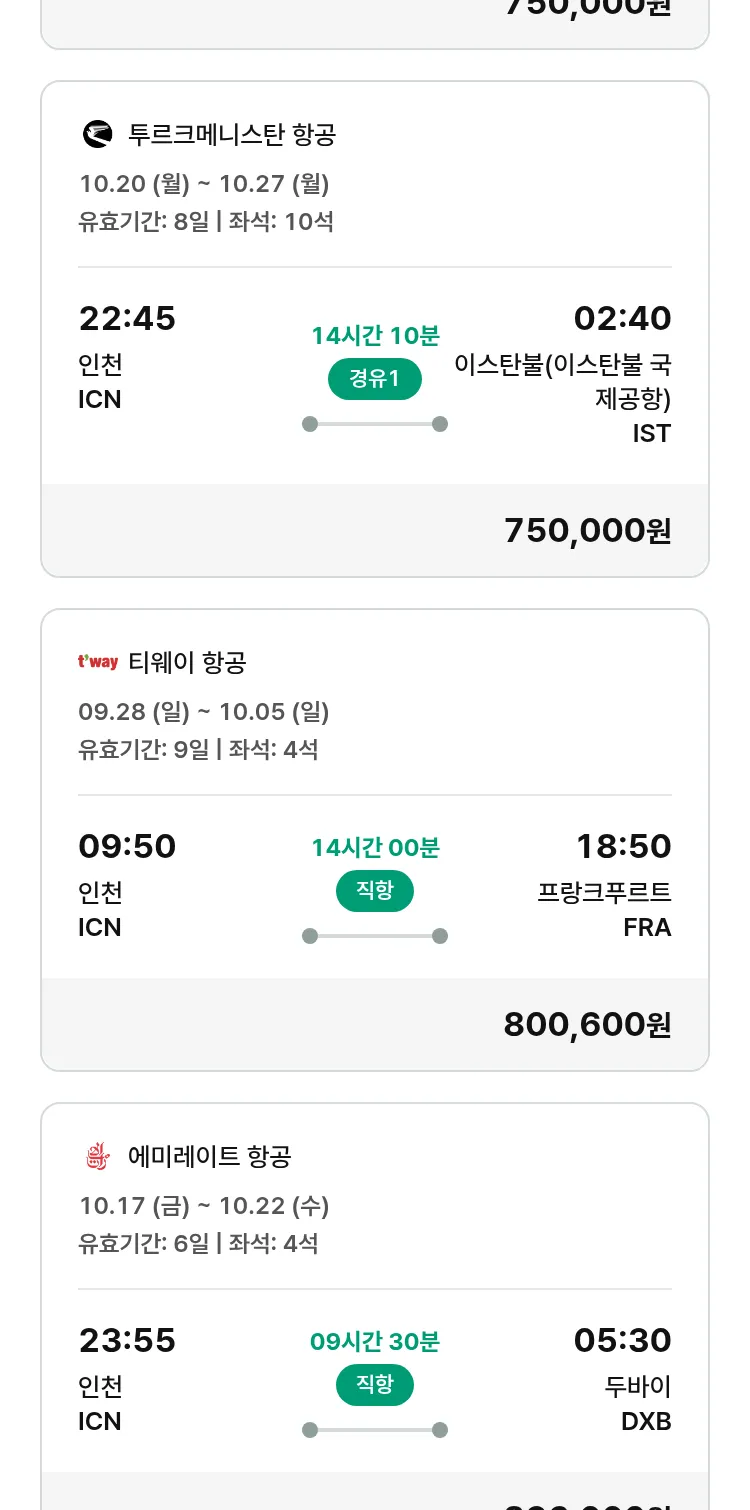750x1510 pixels.
Task: Open the 에미레이트 항공 flight title
Action: coord(210,1157)
